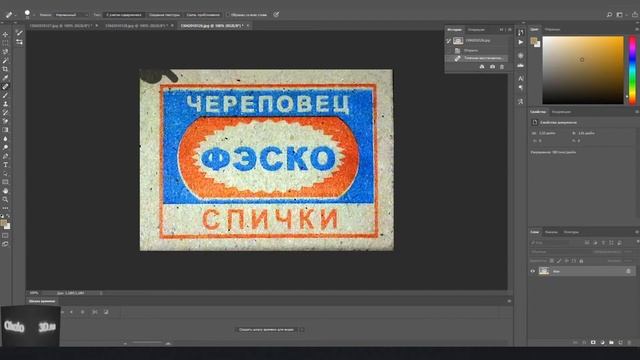Delete current state in History panel
Screen dimensions: 640x360
coord(502,67)
